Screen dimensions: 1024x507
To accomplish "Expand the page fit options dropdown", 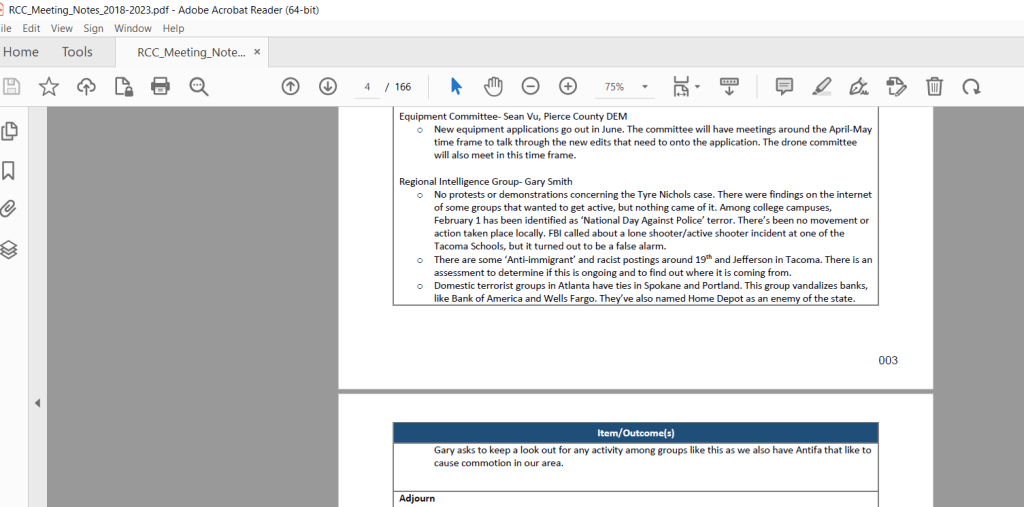I will (697, 87).
